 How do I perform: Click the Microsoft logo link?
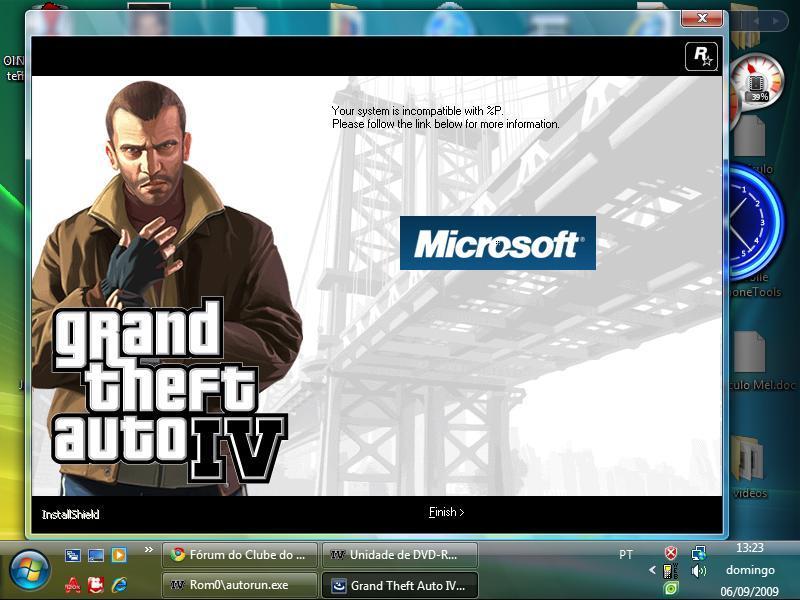coord(497,243)
